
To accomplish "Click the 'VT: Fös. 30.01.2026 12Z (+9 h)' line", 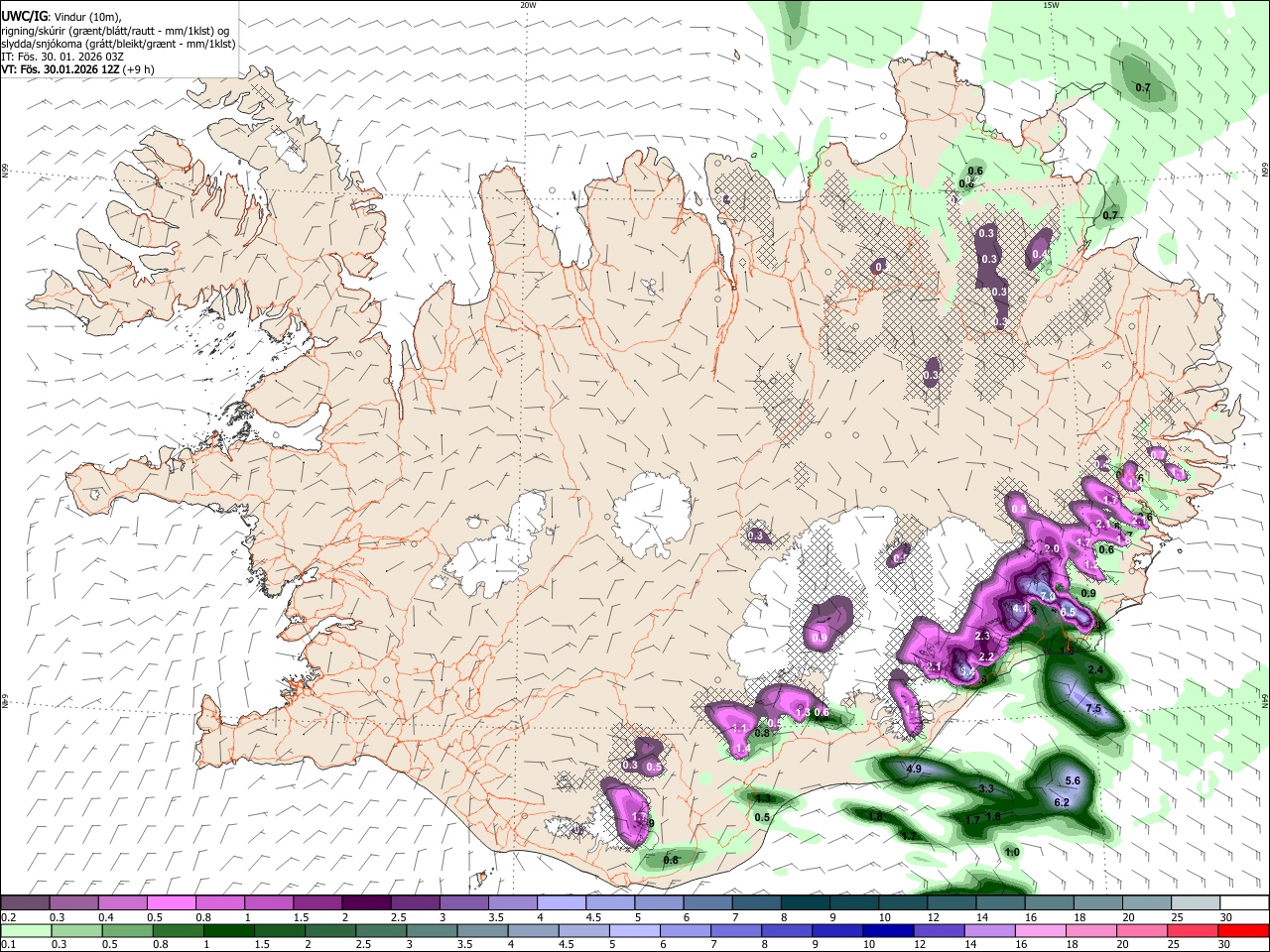I will coord(76,69).
